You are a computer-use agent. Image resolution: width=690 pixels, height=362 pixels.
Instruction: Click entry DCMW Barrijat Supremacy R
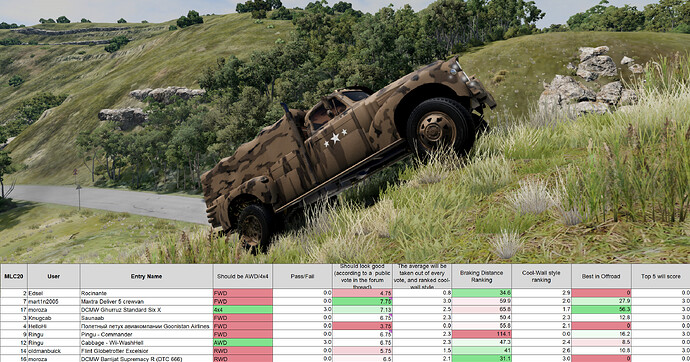point(146,359)
